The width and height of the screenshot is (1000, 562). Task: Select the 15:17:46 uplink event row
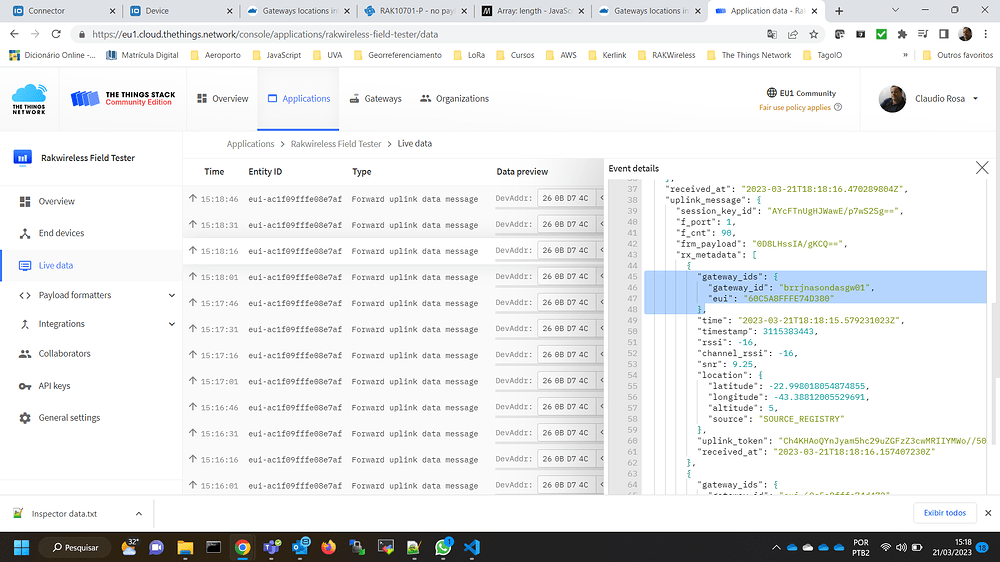click(x=393, y=303)
